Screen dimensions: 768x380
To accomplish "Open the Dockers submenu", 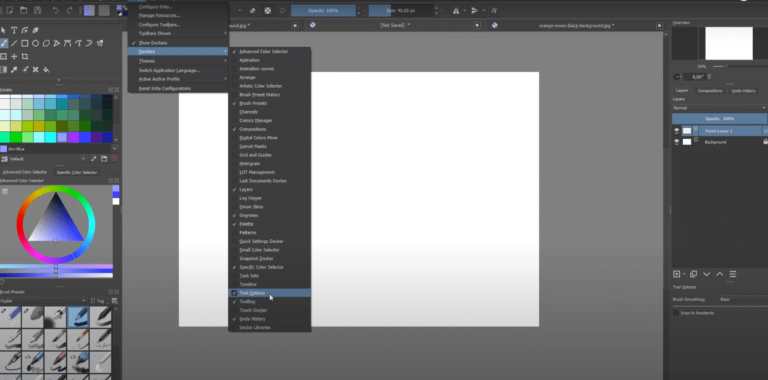I will coord(178,51).
